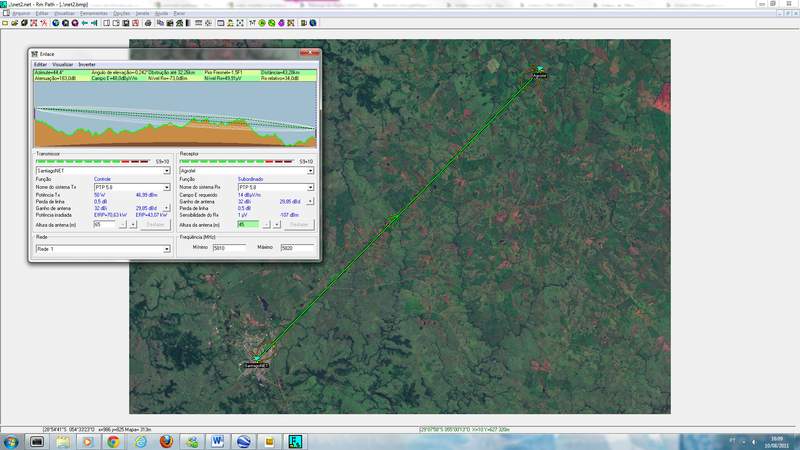Open the main window Editar menu
The image size is (800, 450).
(x=42, y=13)
